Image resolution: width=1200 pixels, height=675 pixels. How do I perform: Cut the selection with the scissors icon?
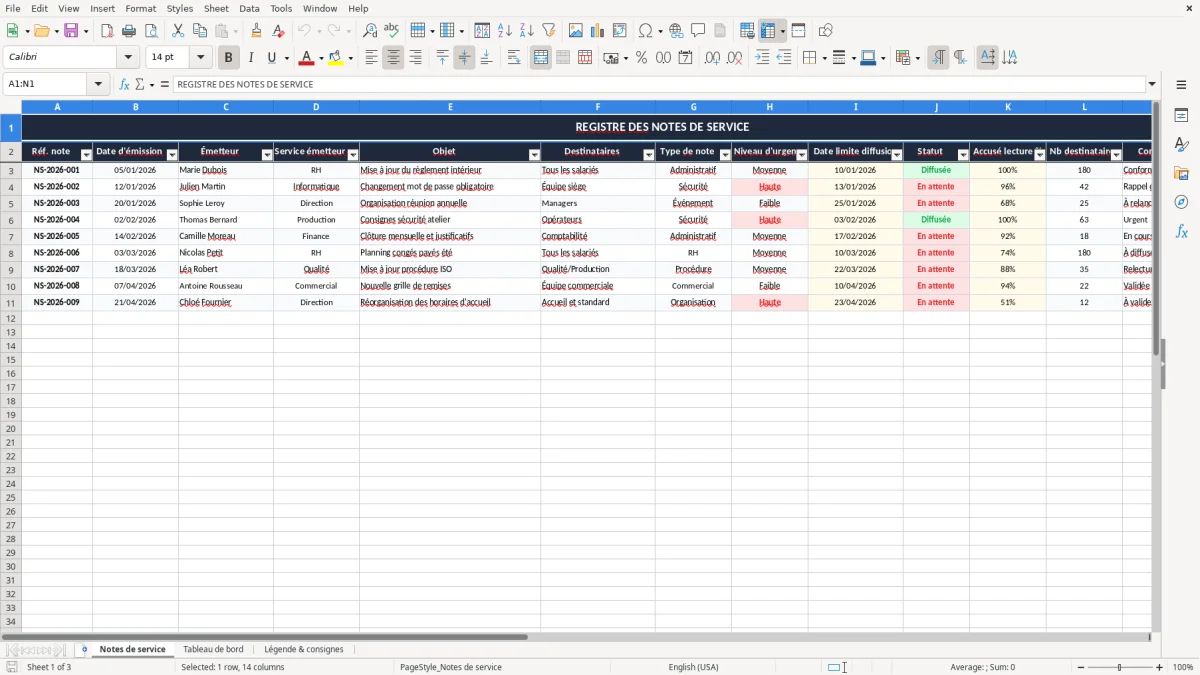coord(178,31)
